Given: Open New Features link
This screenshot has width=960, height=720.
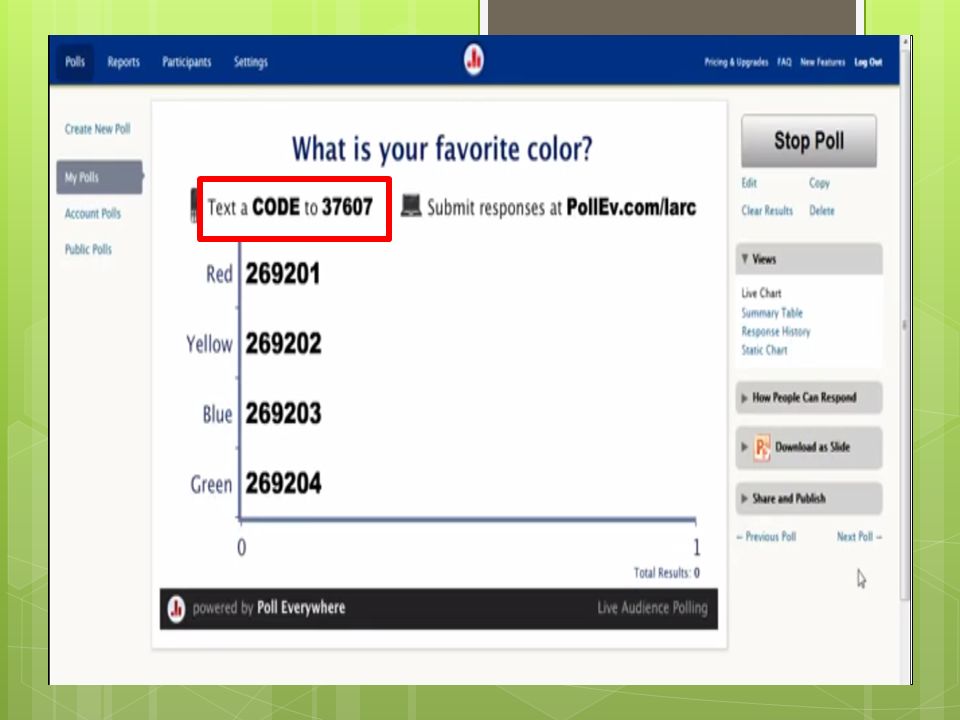Looking at the screenshot, I should click(x=822, y=62).
